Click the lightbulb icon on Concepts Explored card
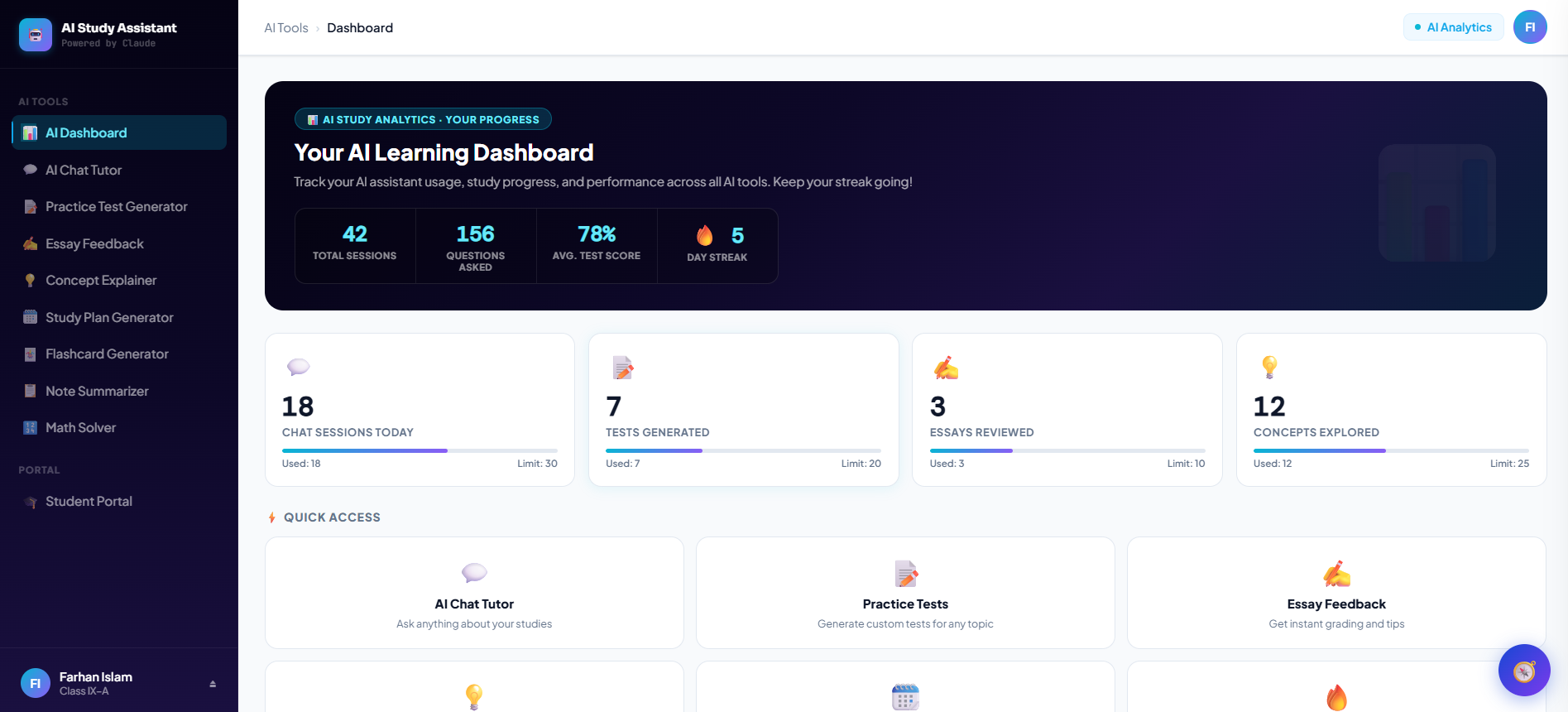Image resolution: width=1568 pixels, height=712 pixels. pyautogui.click(x=1269, y=367)
